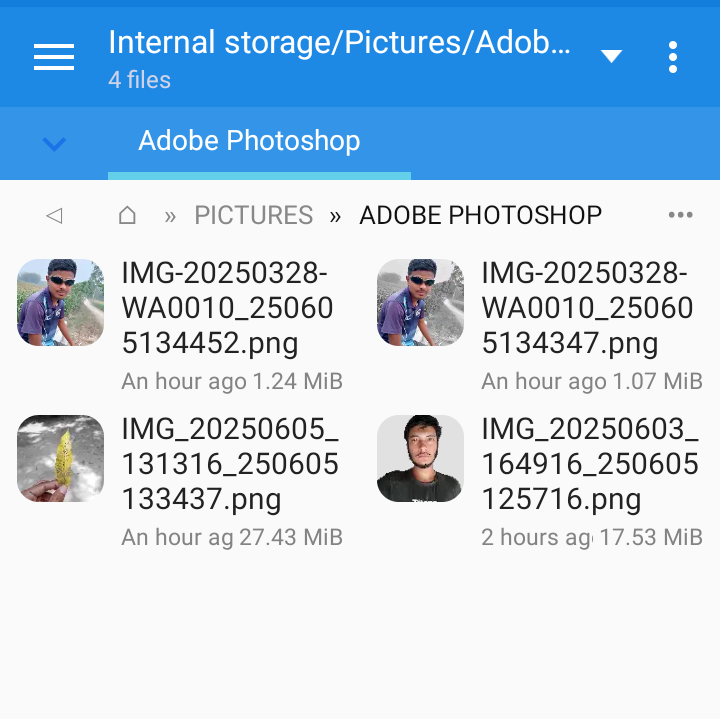Open the portrait thumbnail for IMG_20250603
The width and height of the screenshot is (720, 719).
[420, 458]
